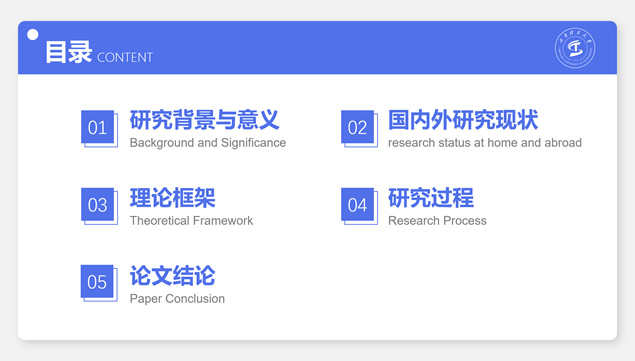Open section 研究背景与意义

[204, 120]
